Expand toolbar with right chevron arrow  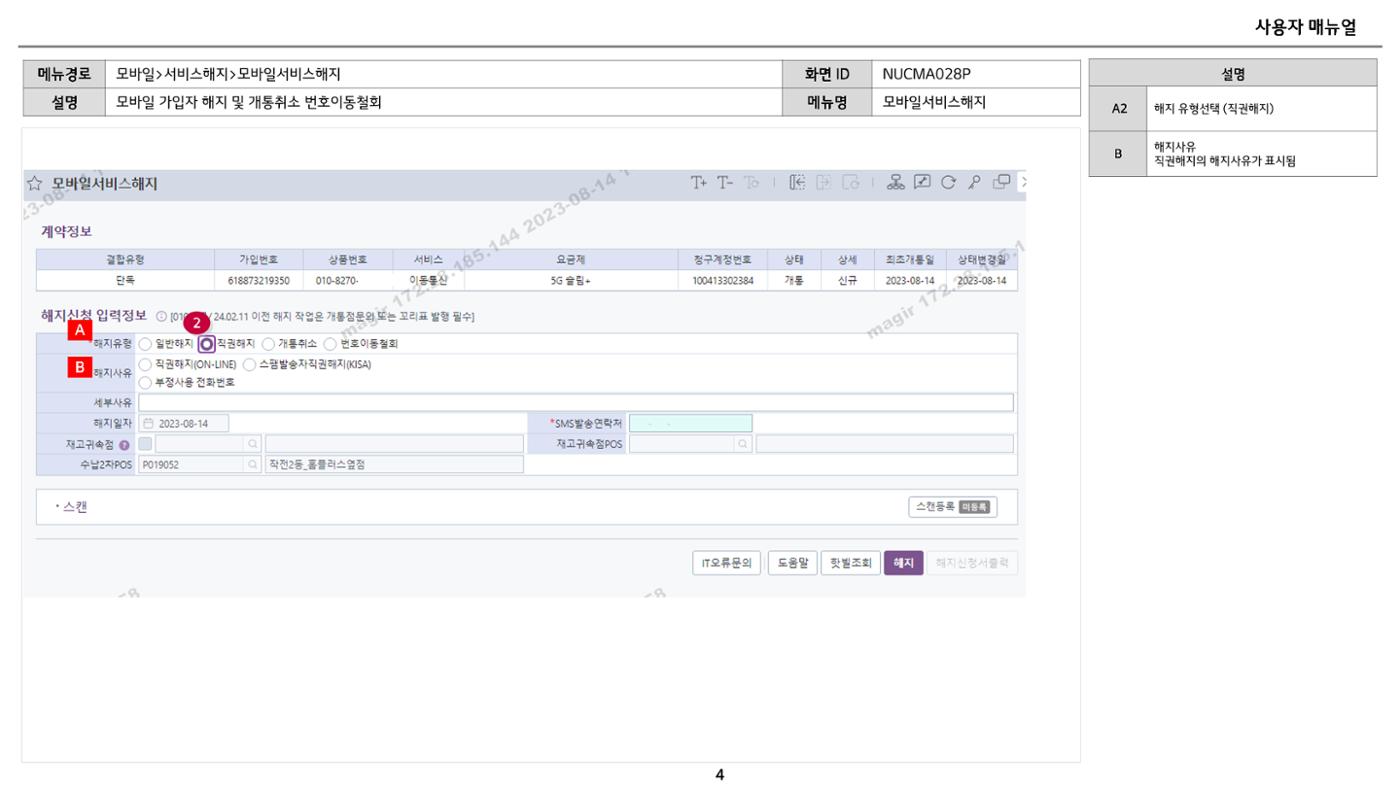click(1023, 182)
